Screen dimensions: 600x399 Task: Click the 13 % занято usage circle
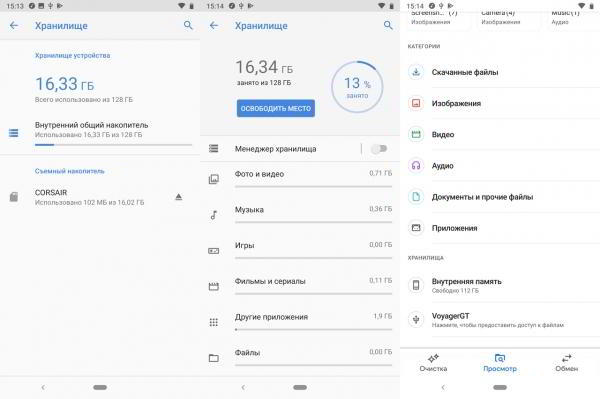(x=357, y=87)
